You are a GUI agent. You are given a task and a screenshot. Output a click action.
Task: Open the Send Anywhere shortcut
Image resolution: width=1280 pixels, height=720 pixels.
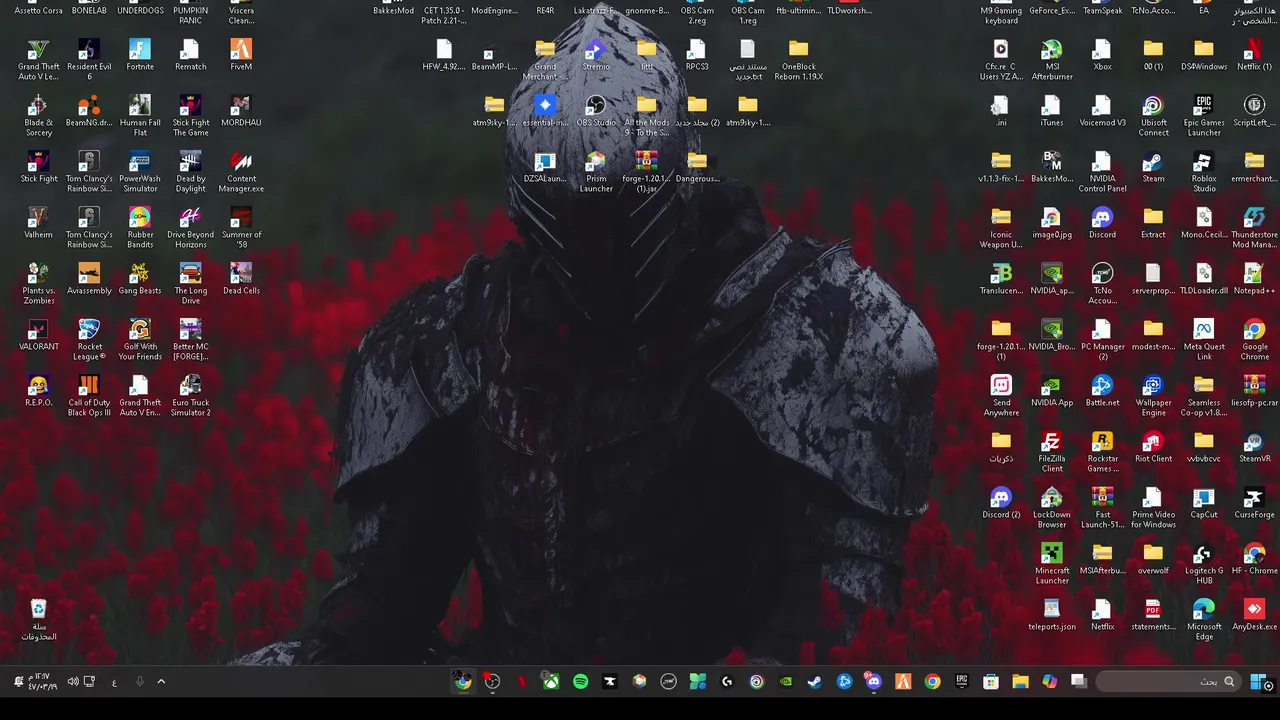point(1001,396)
